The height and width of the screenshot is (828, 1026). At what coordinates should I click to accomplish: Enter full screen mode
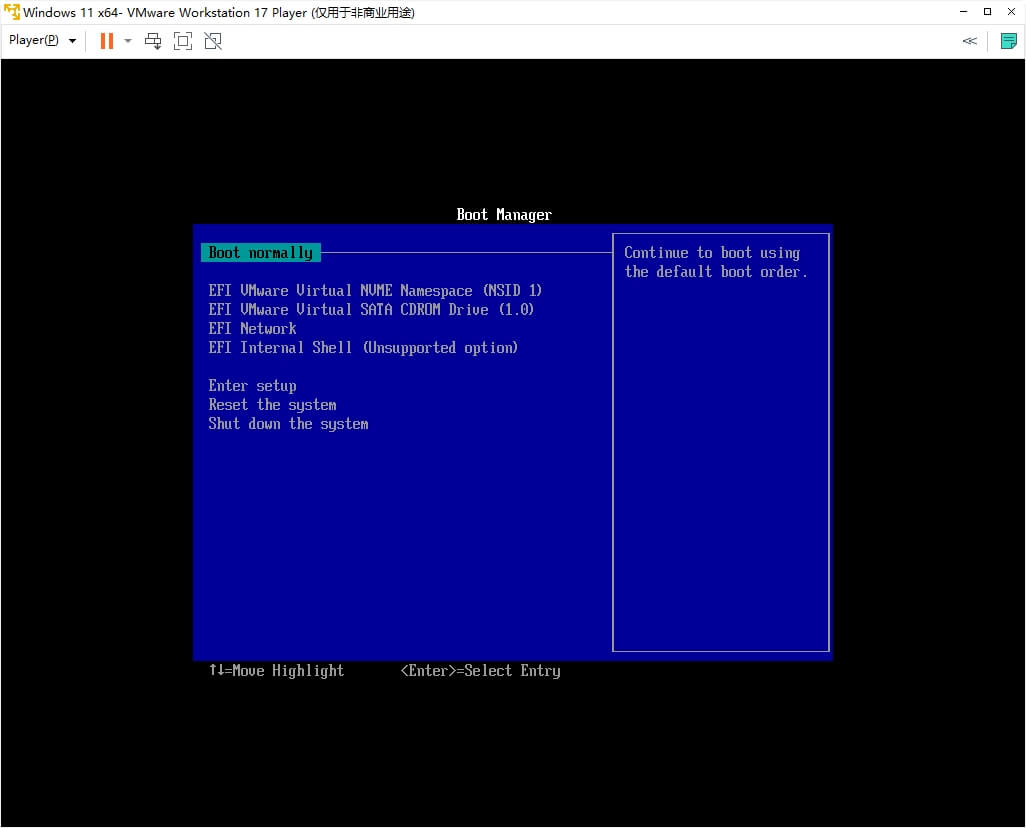tap(183, 41)
